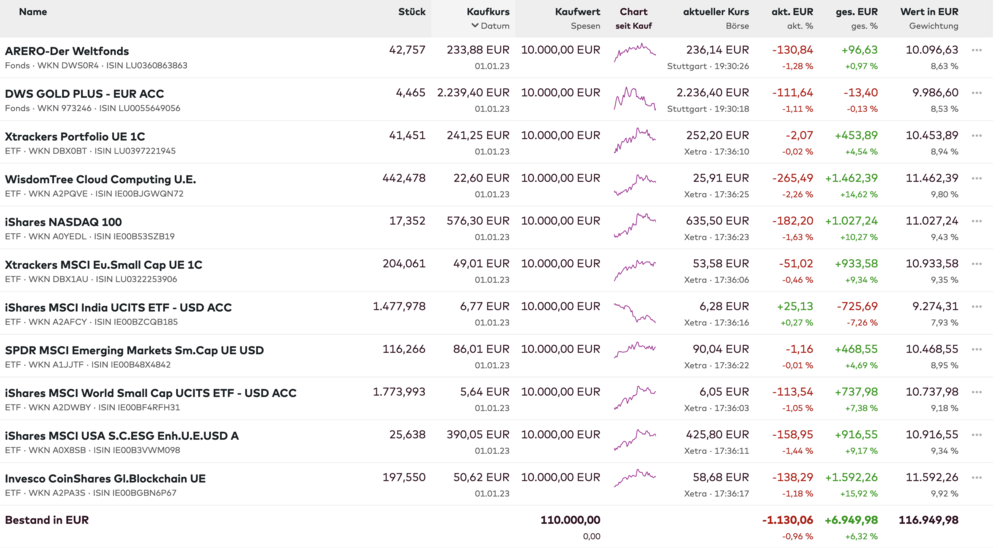This screenshot has height=548, width=1000.
Task: Click the Kaufwert column header
Action: [x=577, y=12]
